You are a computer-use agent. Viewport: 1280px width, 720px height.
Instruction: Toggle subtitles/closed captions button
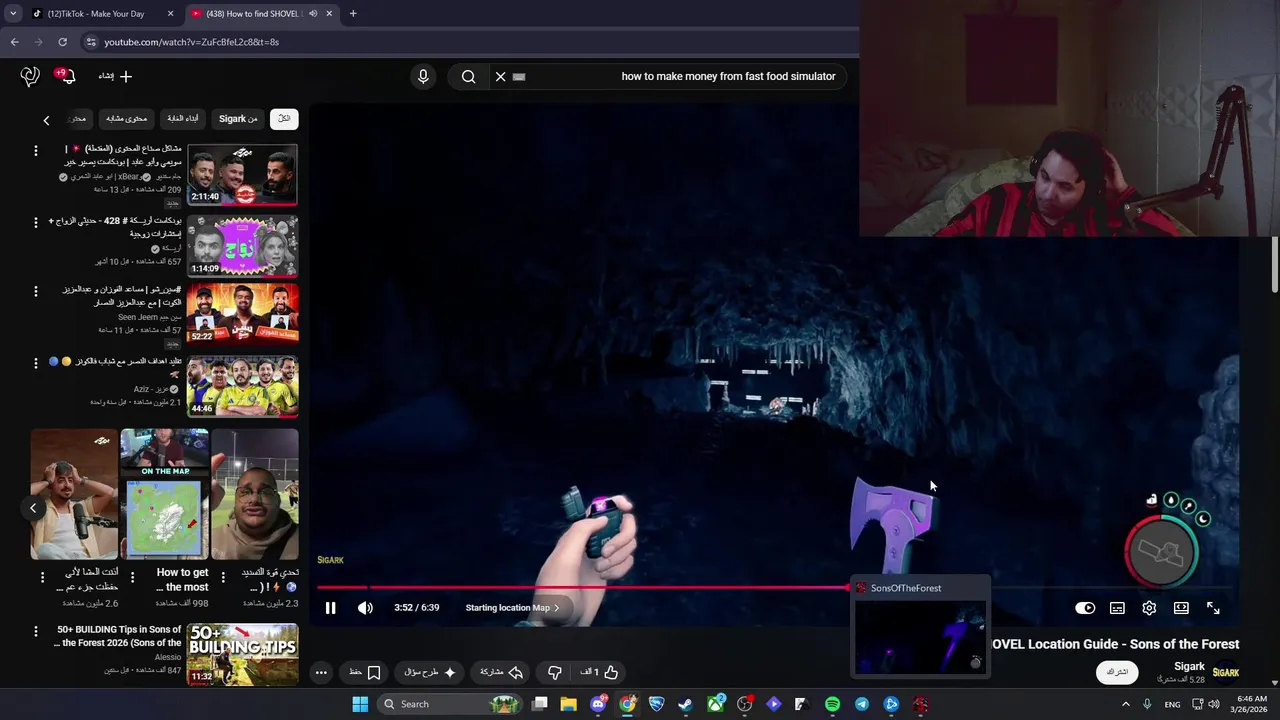coord(1117,608)
